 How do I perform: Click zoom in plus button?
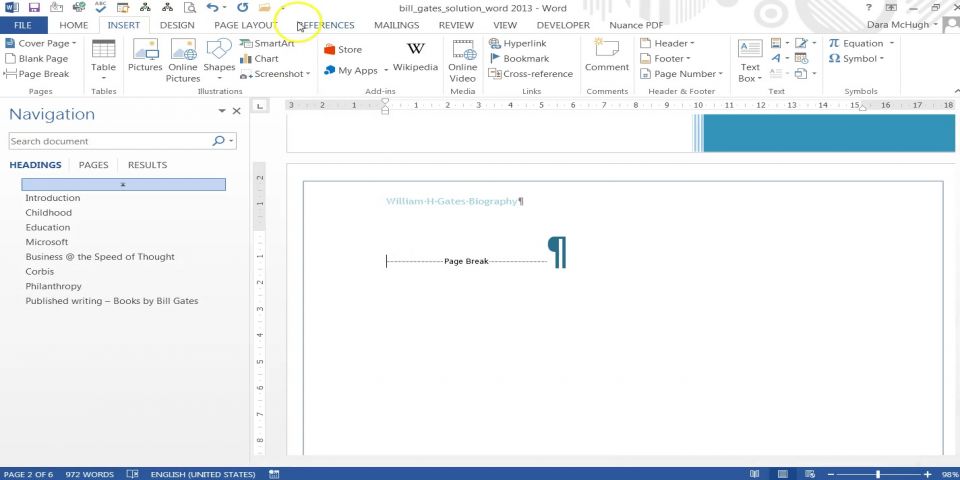point(928,474)
